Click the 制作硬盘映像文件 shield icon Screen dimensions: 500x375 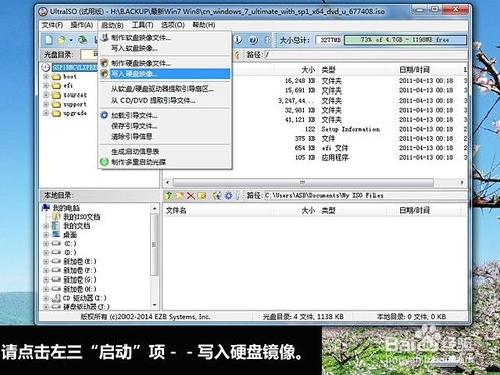coord(104,63)
